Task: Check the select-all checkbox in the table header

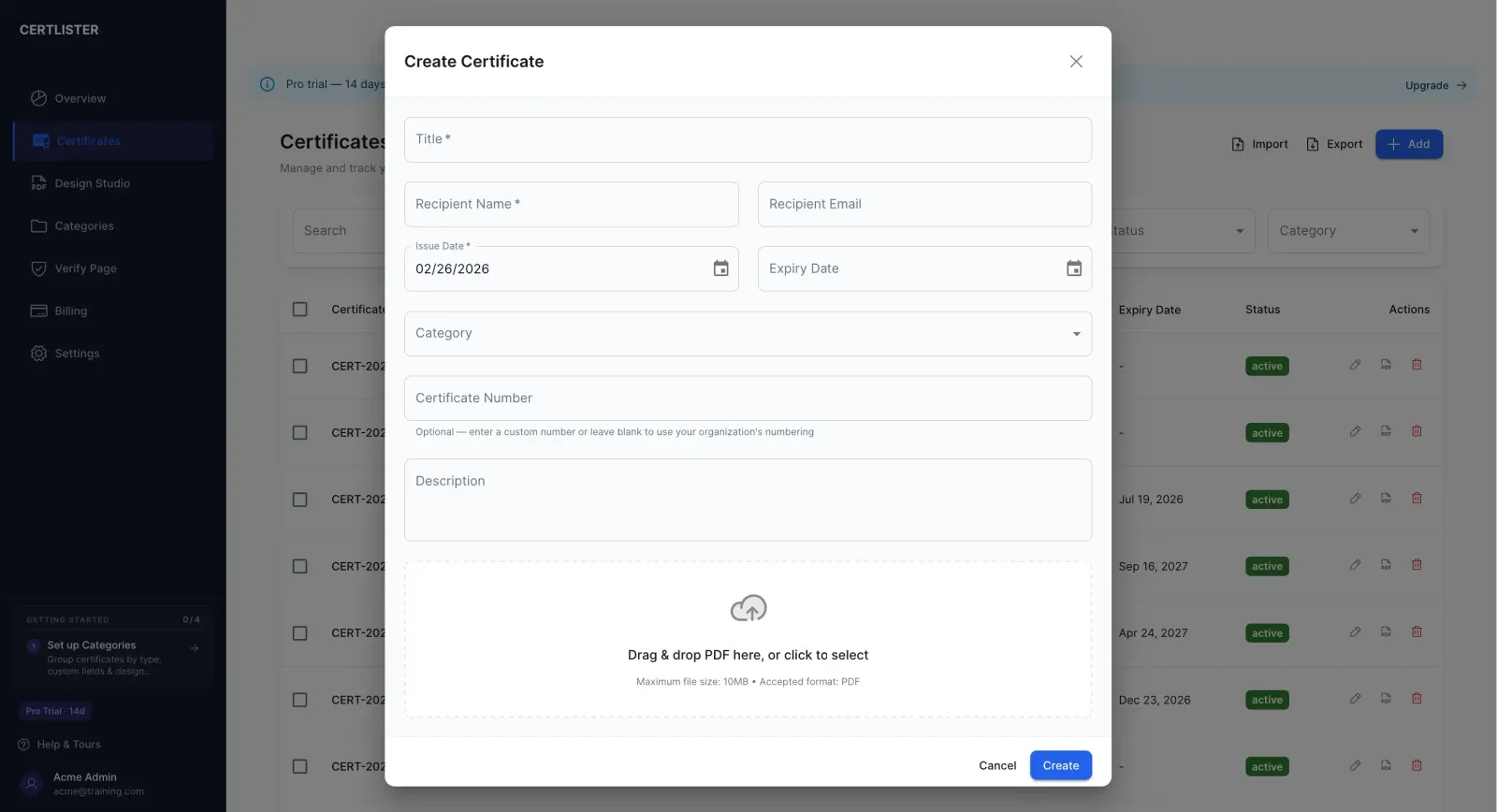Action: [299, 309]
